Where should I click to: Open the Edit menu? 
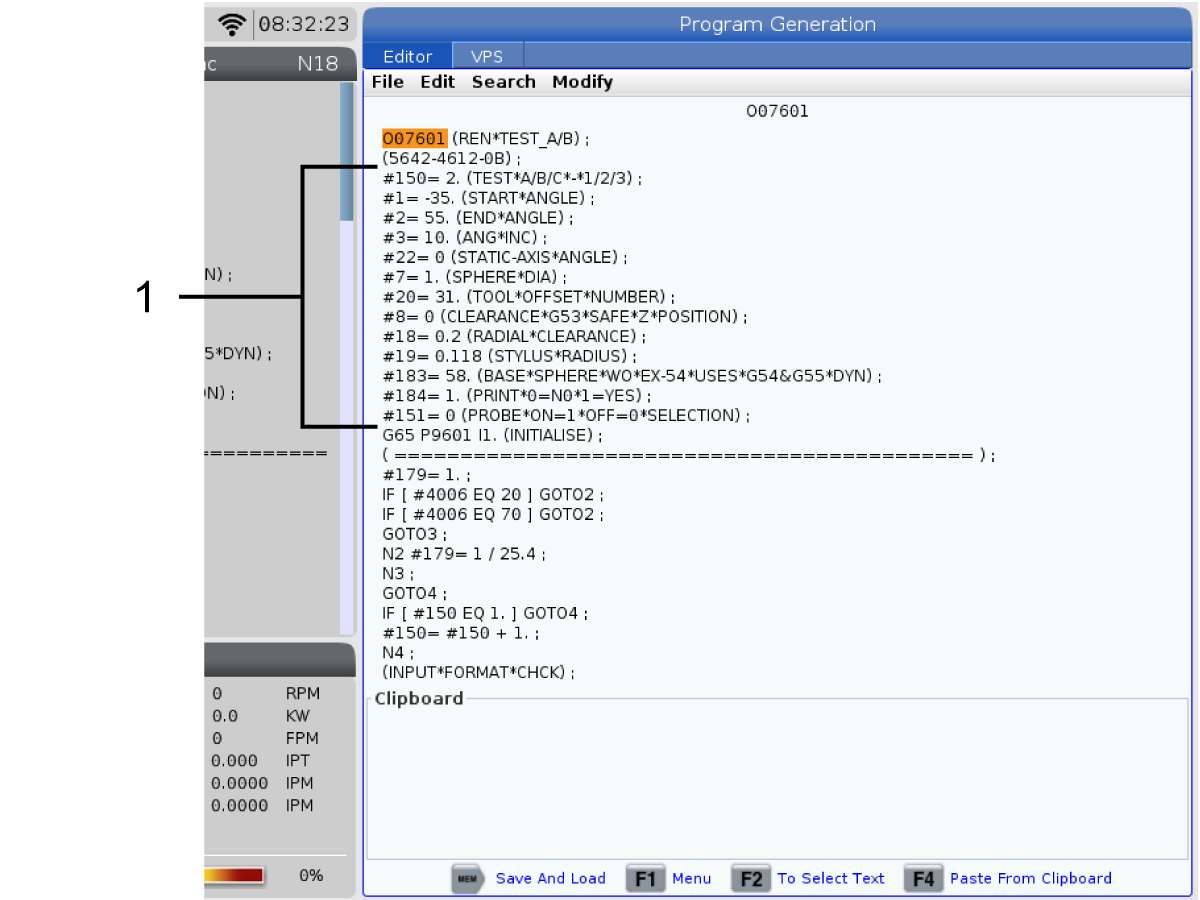[x=437, y=82]
